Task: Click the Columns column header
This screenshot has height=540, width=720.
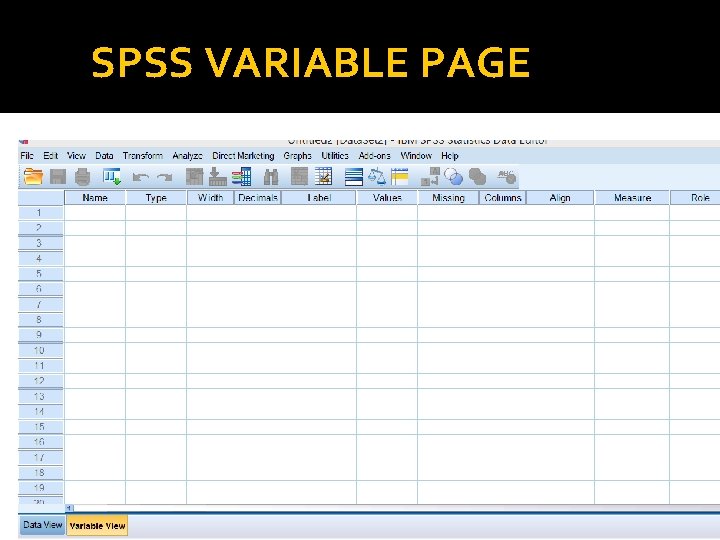Action: [x=502, y=198]
